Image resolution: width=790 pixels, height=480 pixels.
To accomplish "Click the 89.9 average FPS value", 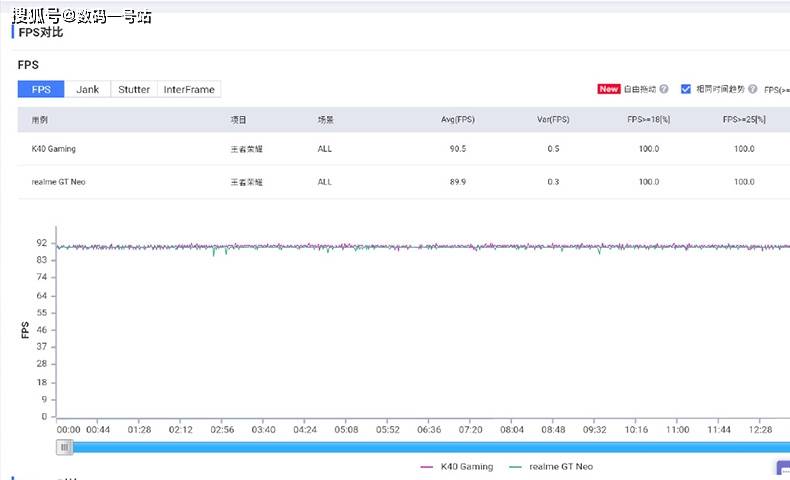I will pyautogui.click(x=457, y=182).
